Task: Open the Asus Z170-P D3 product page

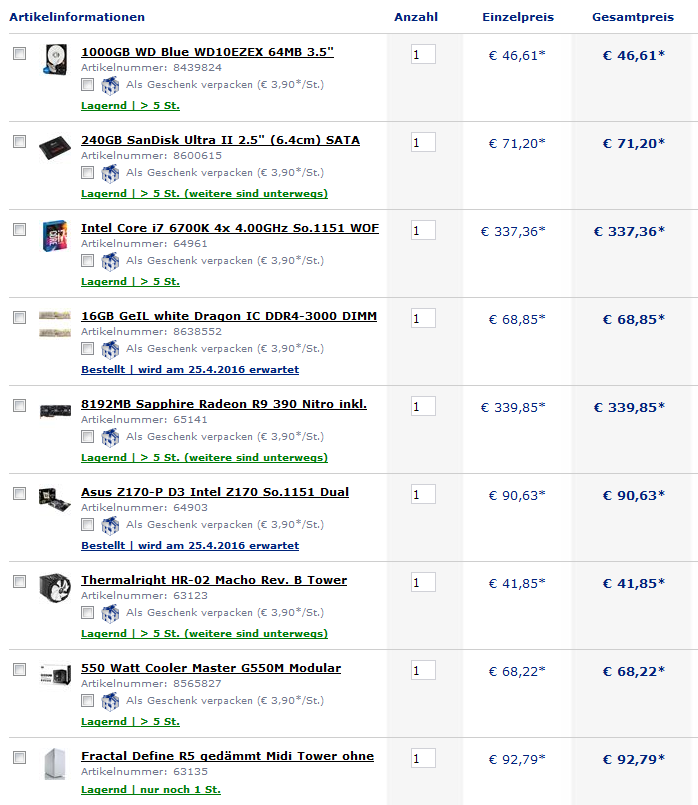Action: tap(215, 492)
